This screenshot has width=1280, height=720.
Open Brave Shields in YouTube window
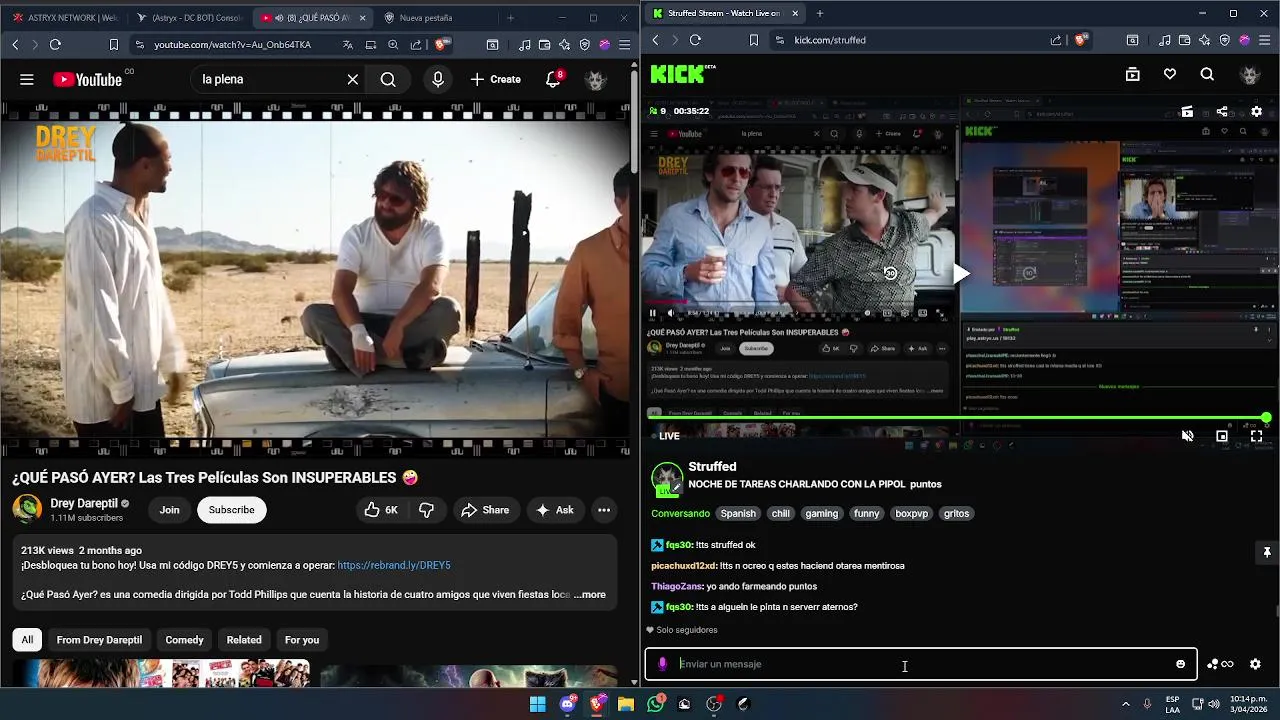tap(442, 44)
